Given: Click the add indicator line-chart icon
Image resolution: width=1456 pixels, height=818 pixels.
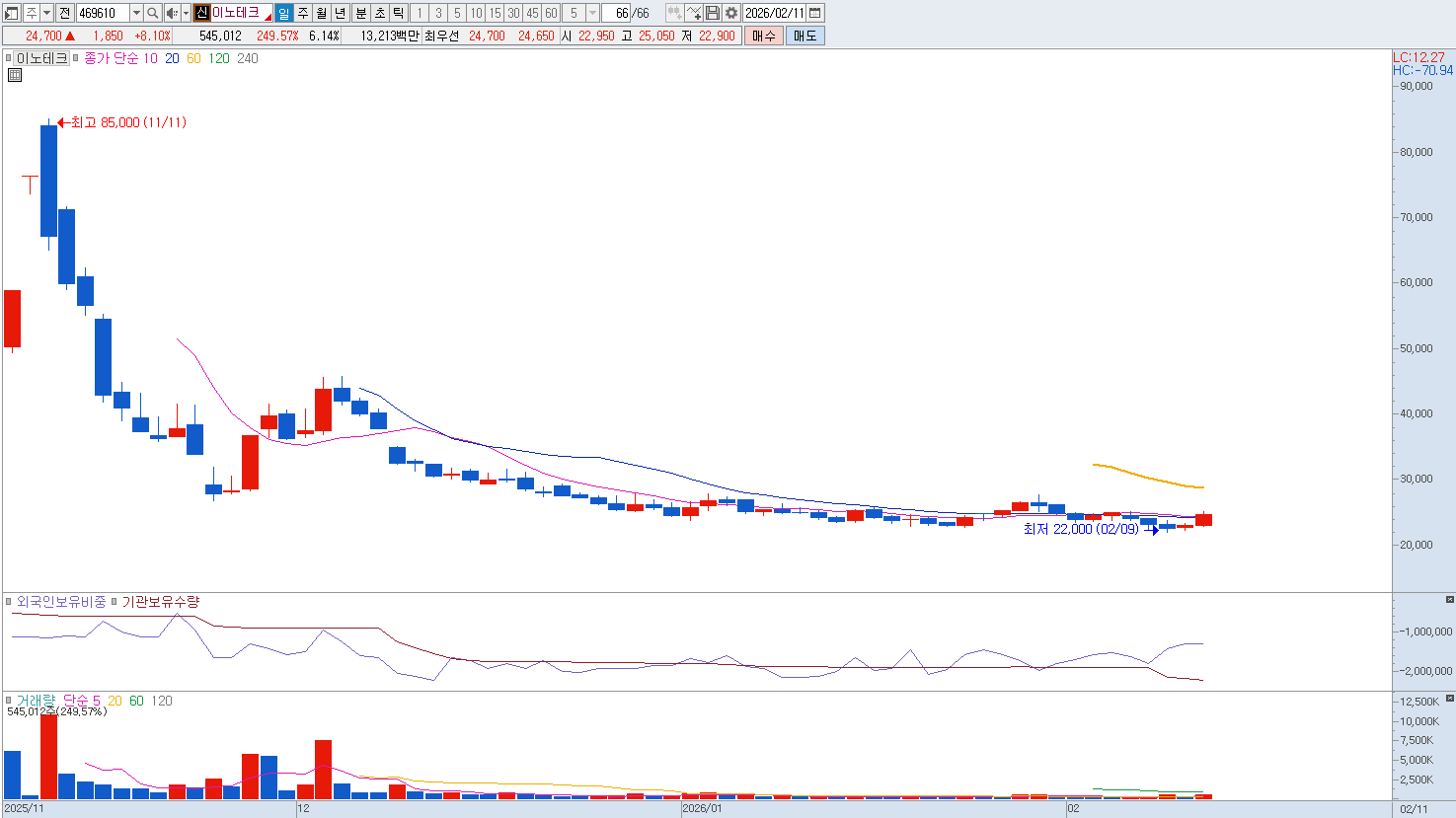Looking at the screenshot, I should click(x=694, y=13).
